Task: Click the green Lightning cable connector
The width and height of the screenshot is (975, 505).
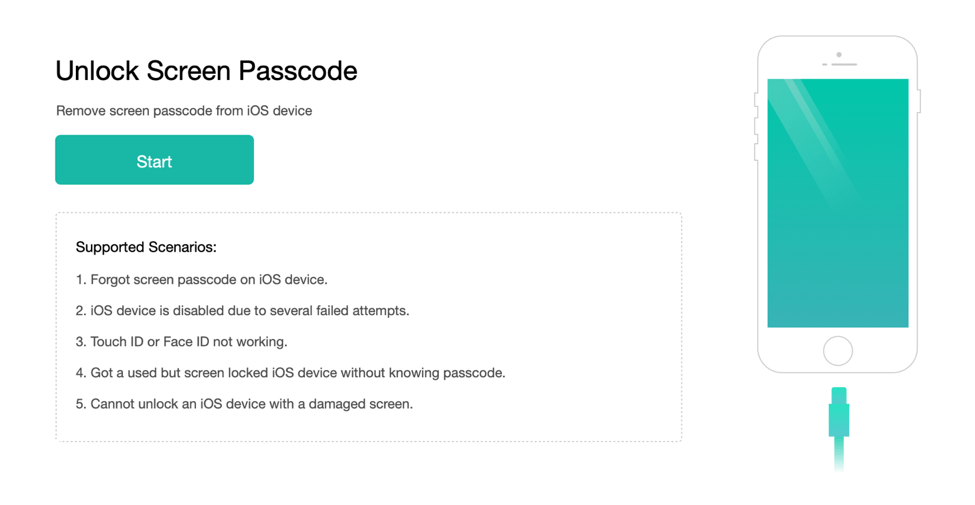Action: [x=839, y=412]
